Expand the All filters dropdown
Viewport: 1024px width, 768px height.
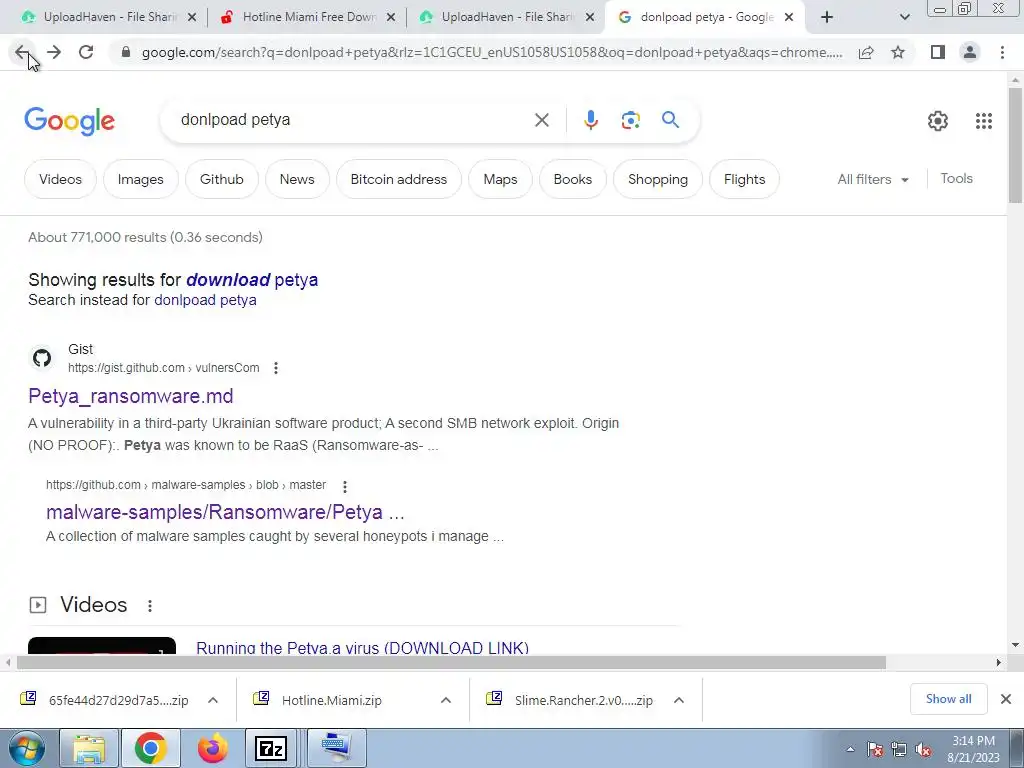[873, 179]
